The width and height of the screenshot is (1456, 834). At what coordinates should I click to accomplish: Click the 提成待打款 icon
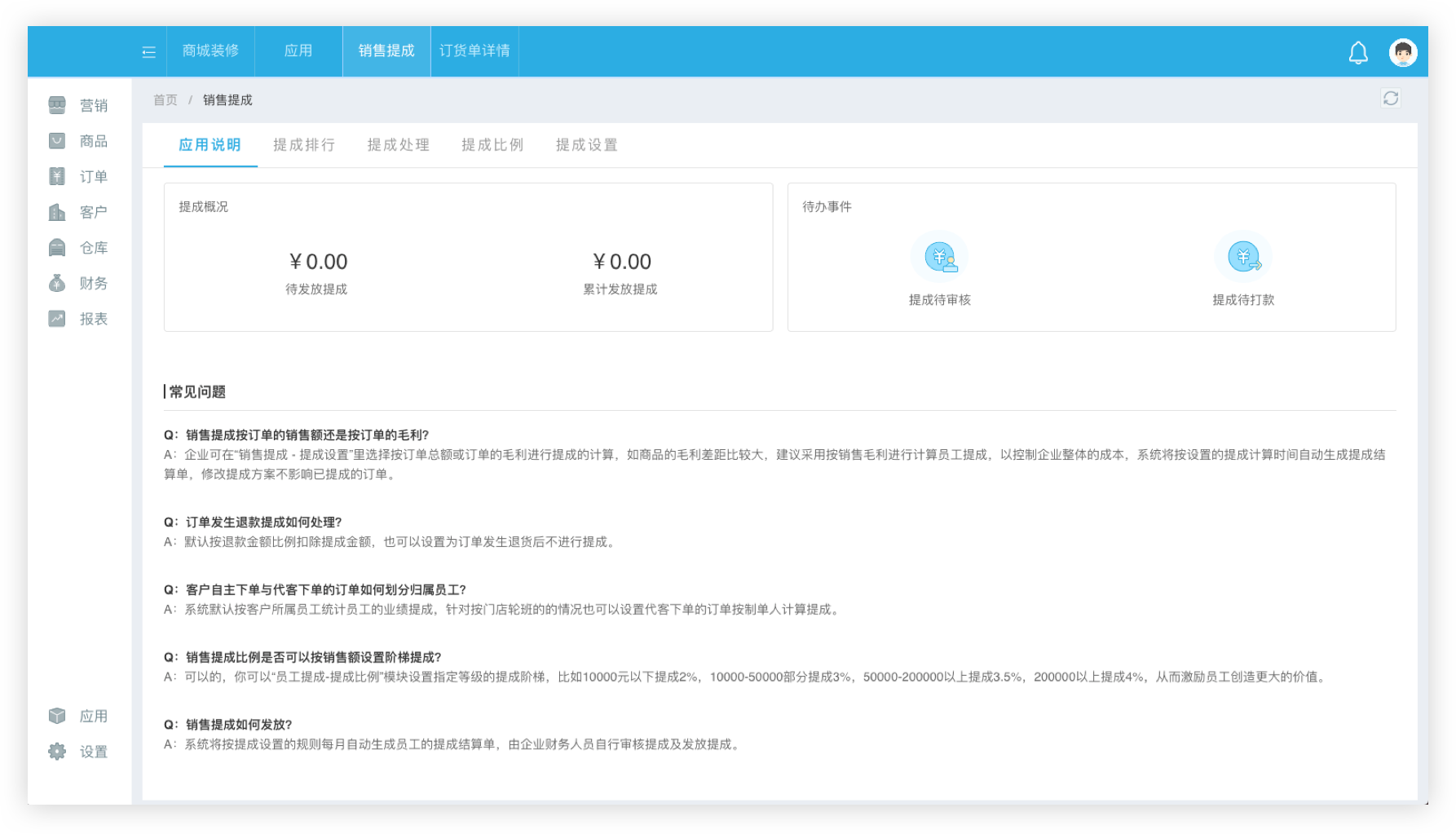1242,258
